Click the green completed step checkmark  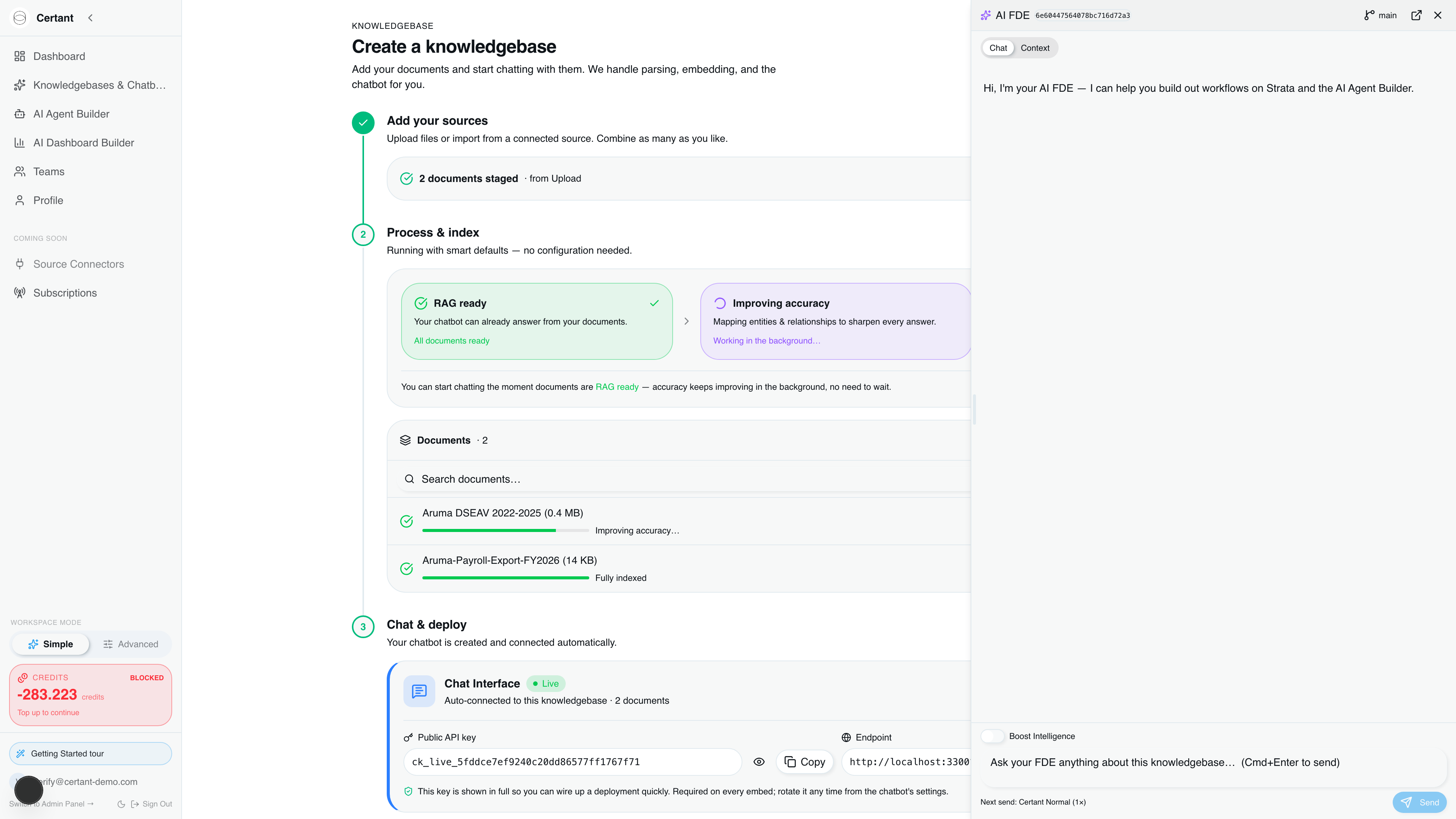coord(363,122)
